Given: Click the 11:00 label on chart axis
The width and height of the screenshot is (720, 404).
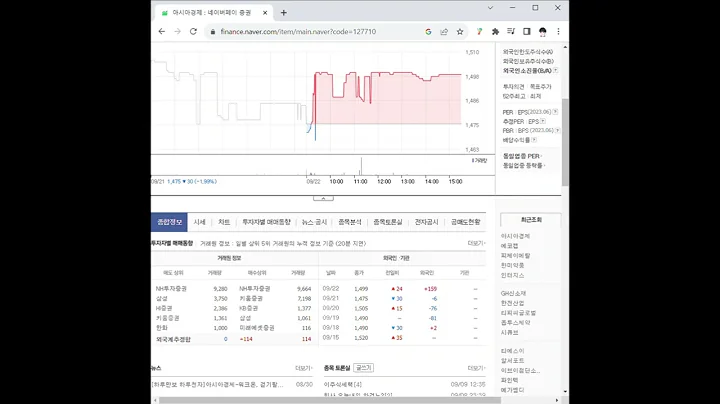Looking at the screenshot, I should pos(360,181).
